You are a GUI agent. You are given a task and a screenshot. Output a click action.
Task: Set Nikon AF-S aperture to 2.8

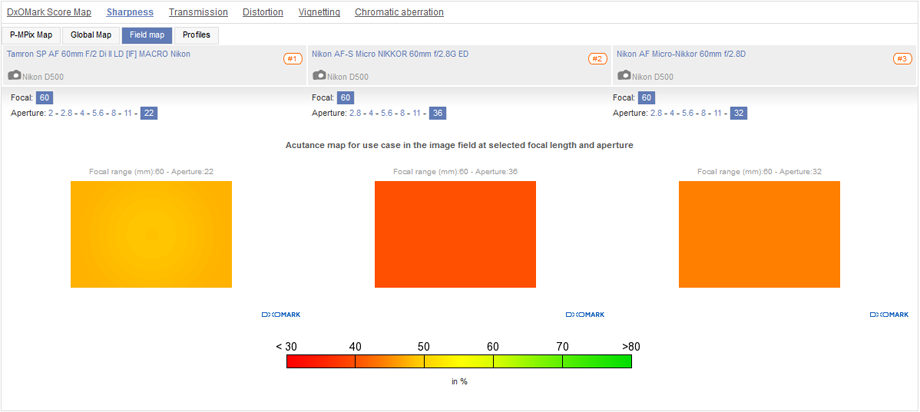(x=355, y=113)
